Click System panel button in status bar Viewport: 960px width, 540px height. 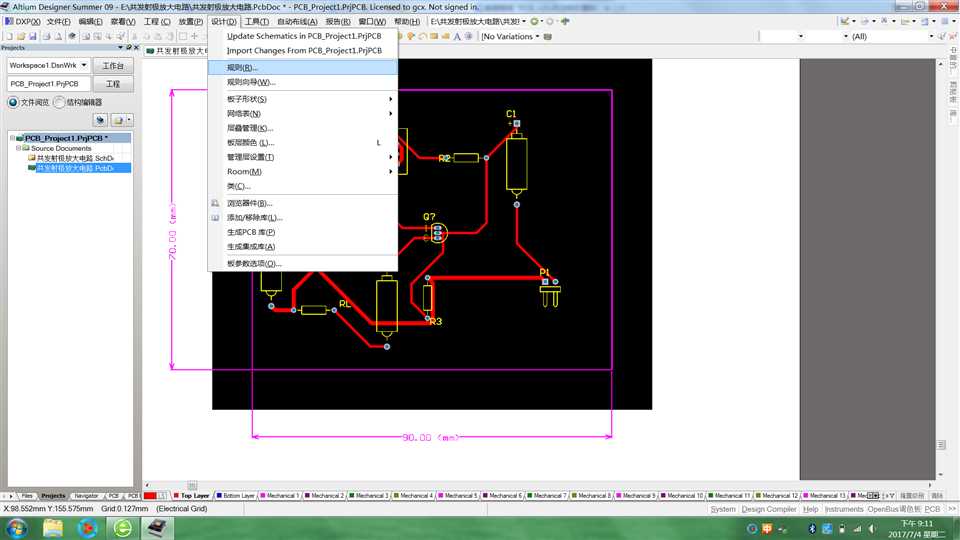pos(723,509)
